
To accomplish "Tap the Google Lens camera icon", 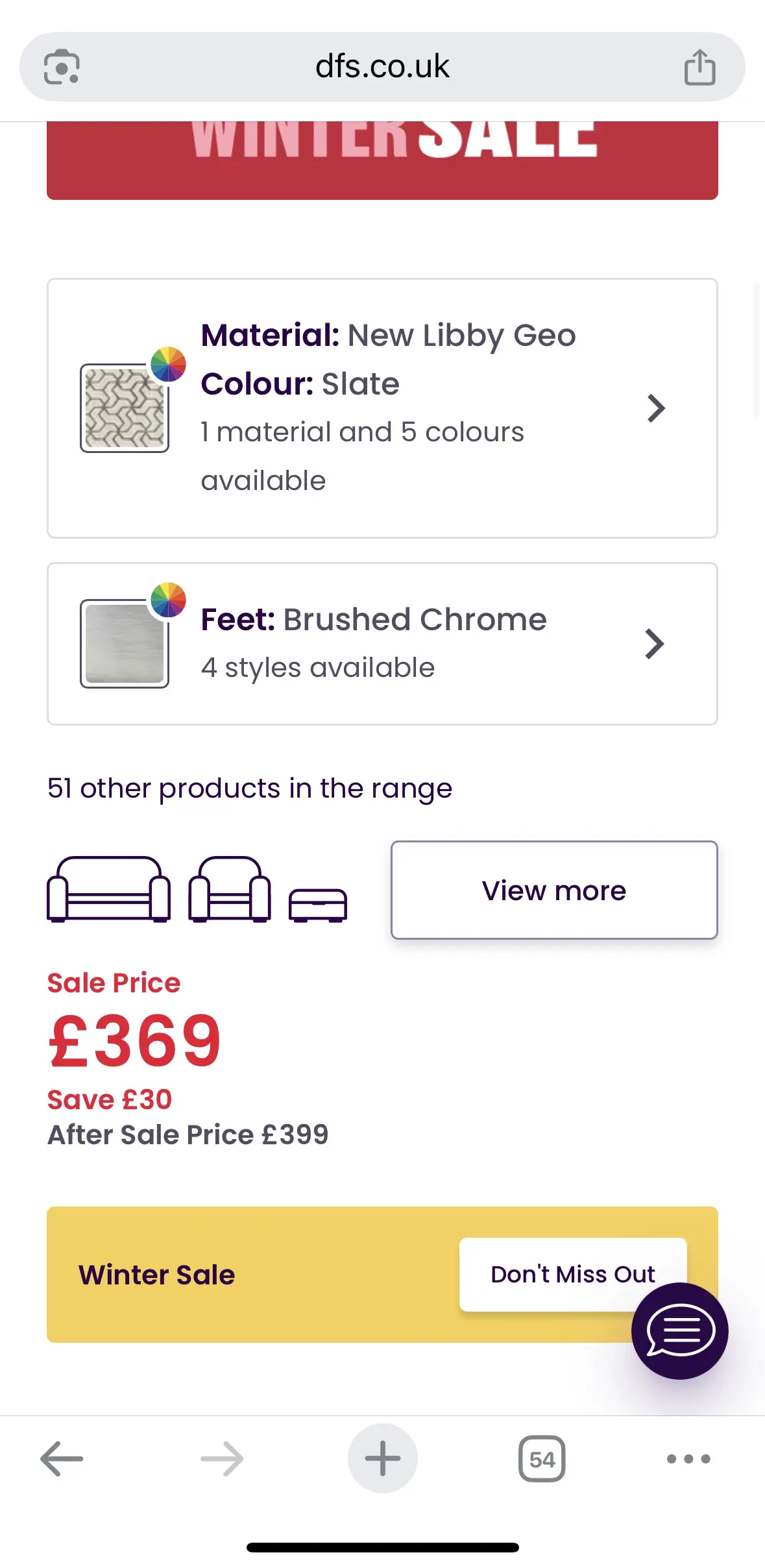I will coord(62,67).
